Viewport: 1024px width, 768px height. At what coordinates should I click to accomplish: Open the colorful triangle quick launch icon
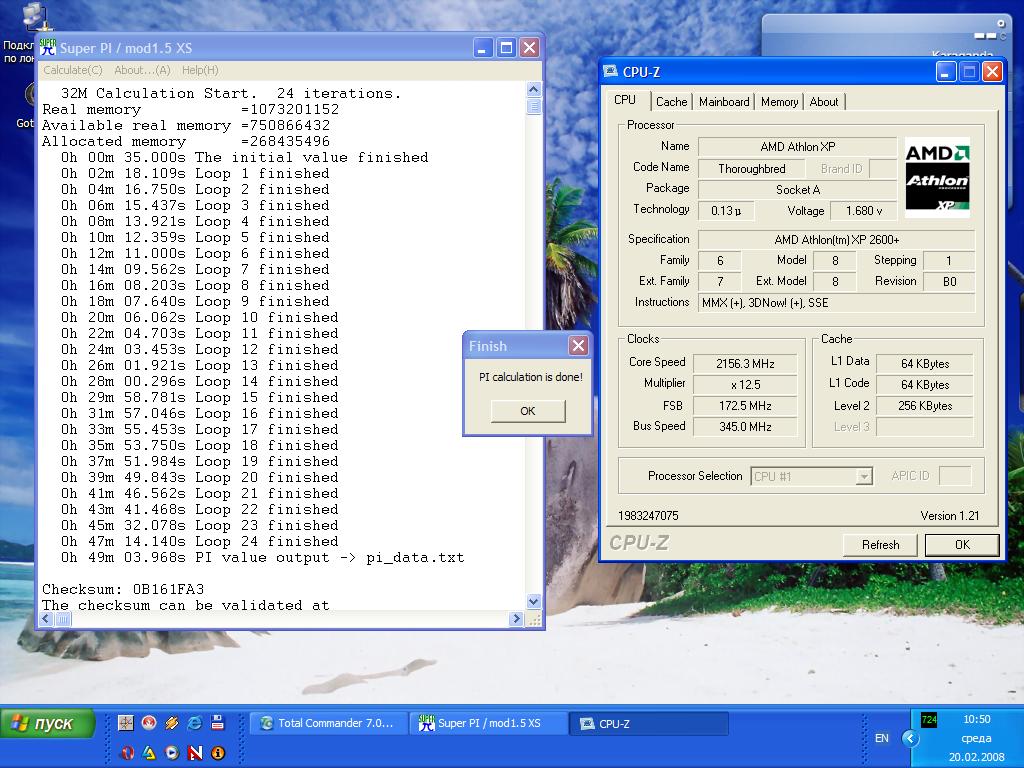(149, 752)
